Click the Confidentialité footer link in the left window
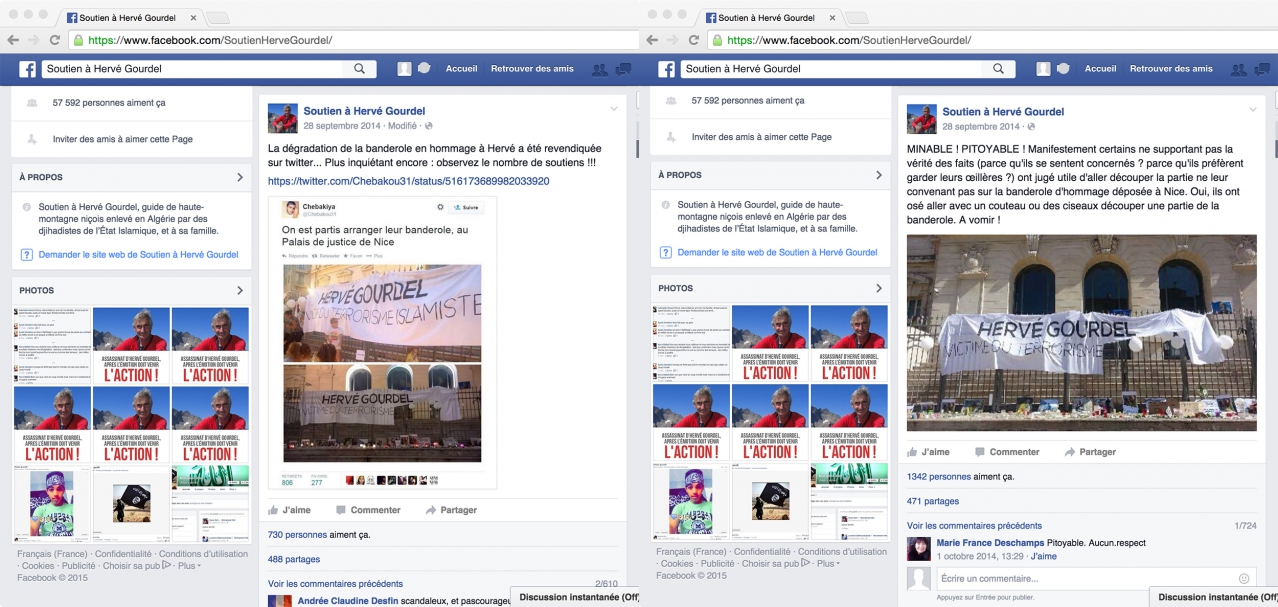Image resolution: width=1278 pixels, height=607 pixels. (x=123, y=554)
